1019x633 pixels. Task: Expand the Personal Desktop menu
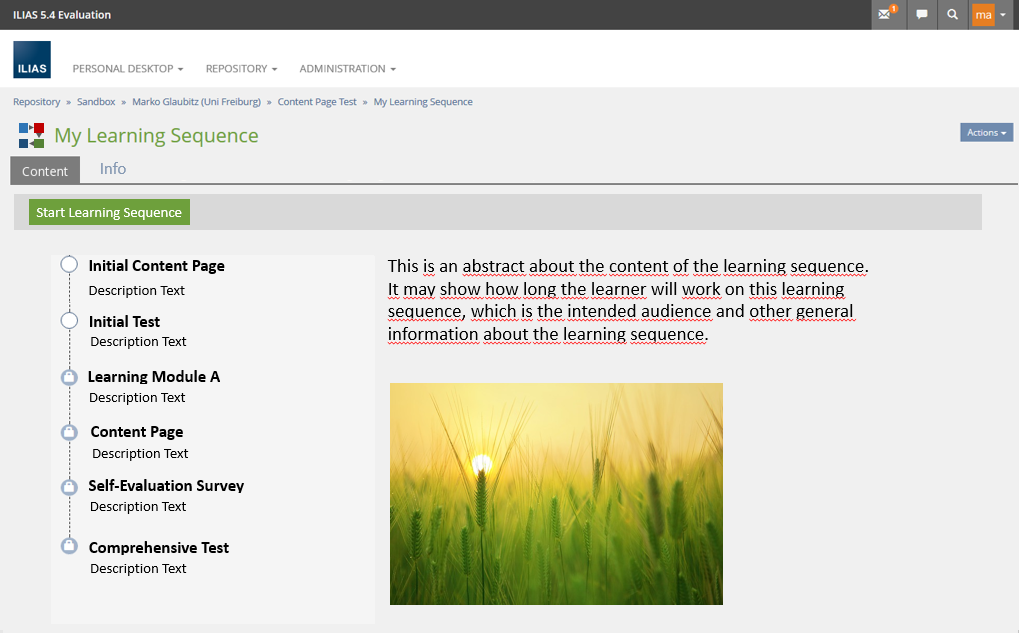(x=128, y=69)
